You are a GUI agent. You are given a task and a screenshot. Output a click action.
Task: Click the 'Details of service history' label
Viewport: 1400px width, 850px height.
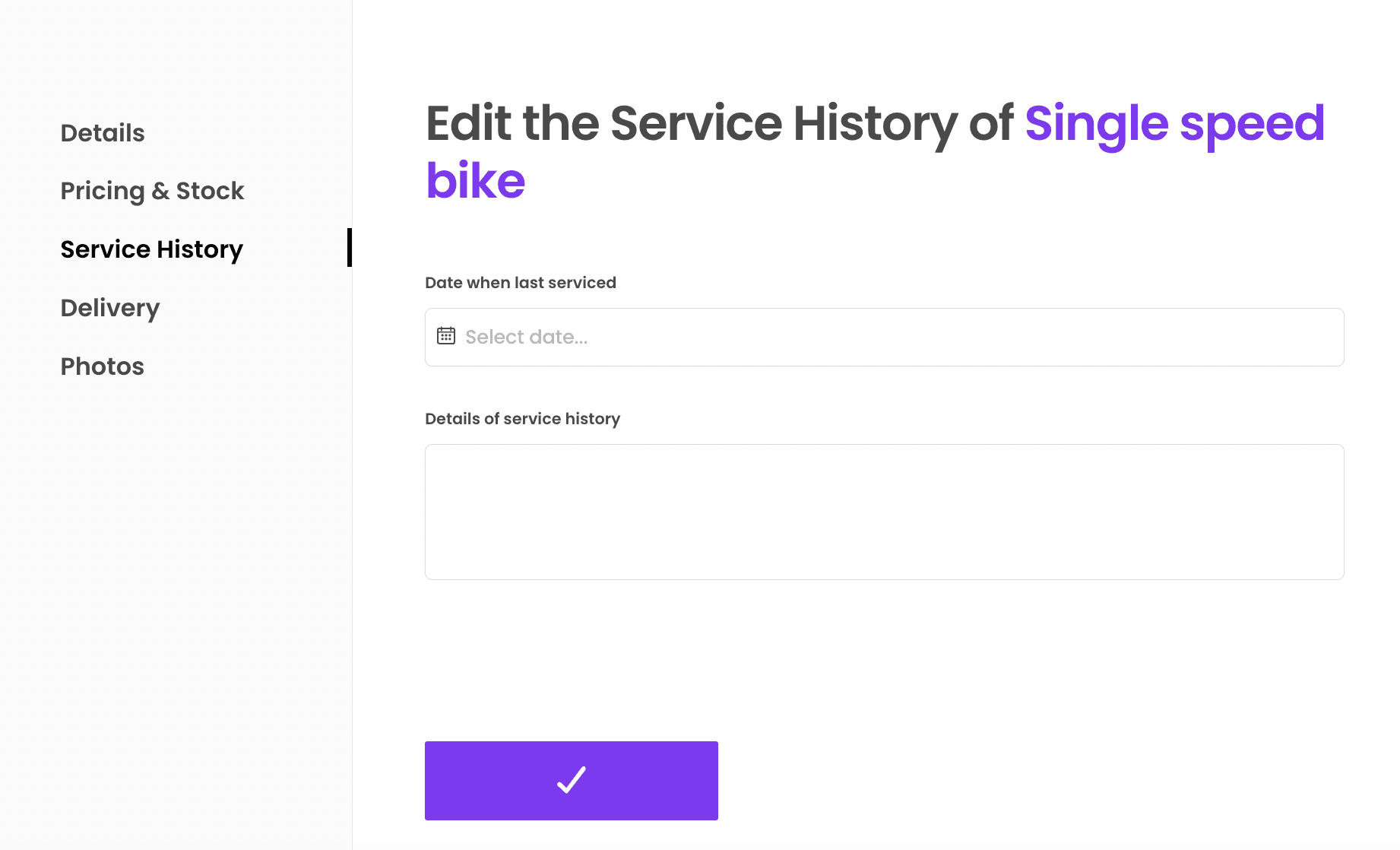[x=522, y=419]
